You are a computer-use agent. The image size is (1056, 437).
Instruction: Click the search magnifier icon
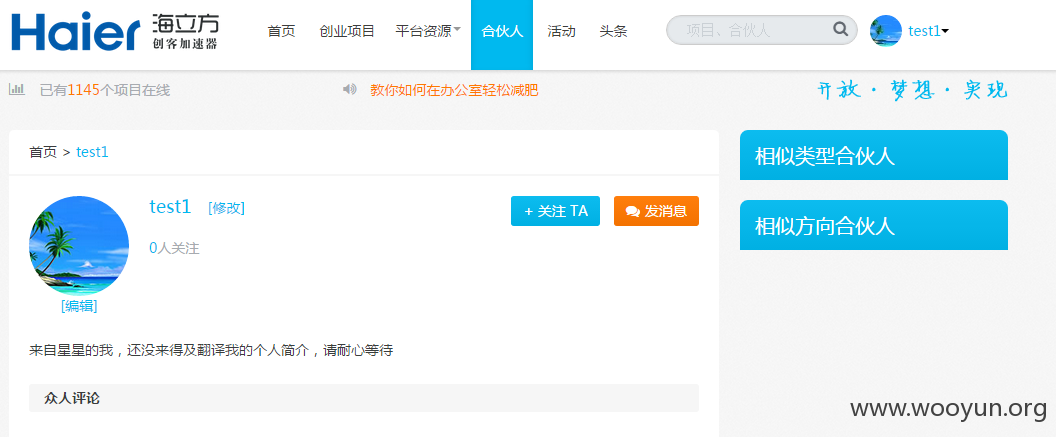click(840, 30)
